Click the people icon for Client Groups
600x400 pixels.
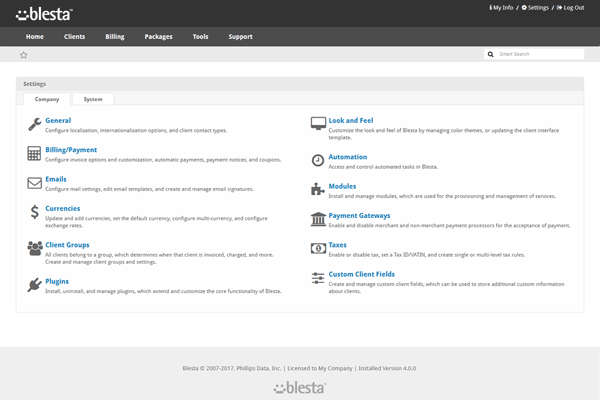pos(35,248)
